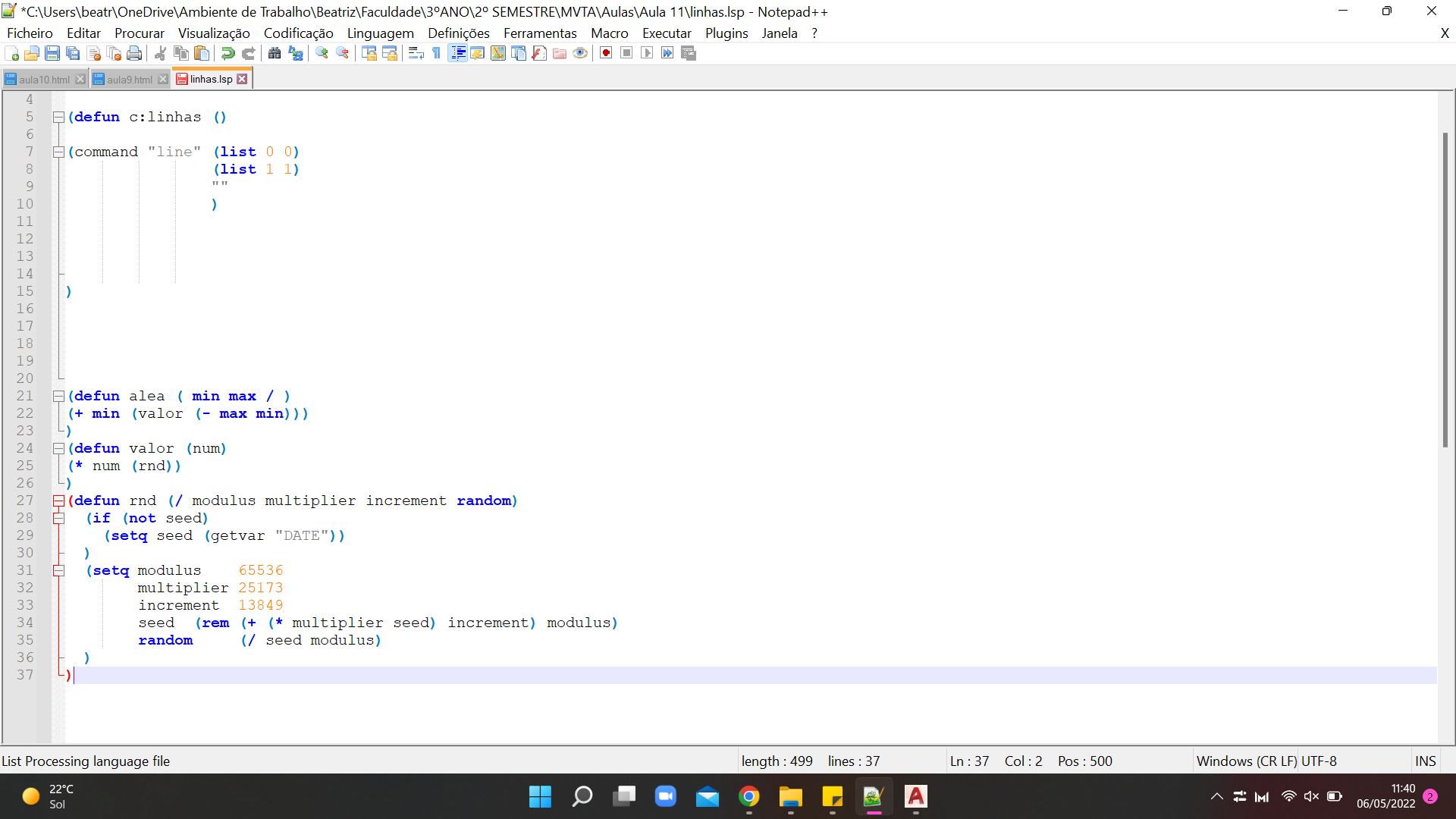Collapse the setq modulus fold on line 31
Image resolution: width=1456 pixels, height=819 pixels.
pyautogui.click(x=58, y=571)
